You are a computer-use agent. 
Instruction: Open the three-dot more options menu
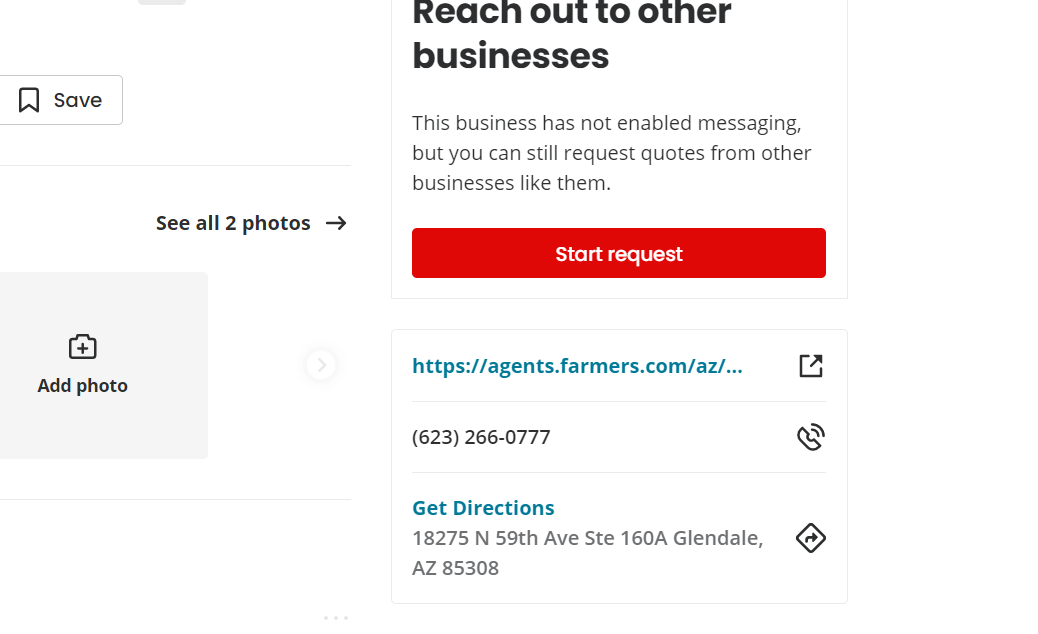pos(336,618)
